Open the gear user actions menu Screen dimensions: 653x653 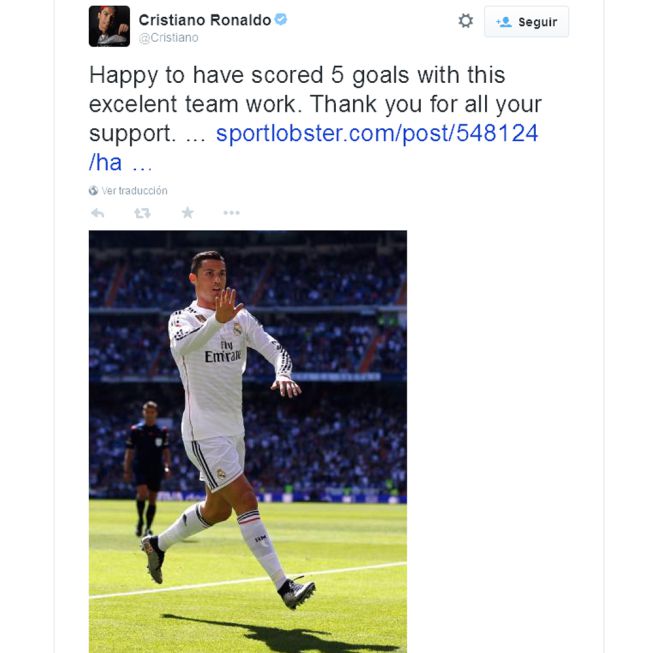[x=466, y=21]
